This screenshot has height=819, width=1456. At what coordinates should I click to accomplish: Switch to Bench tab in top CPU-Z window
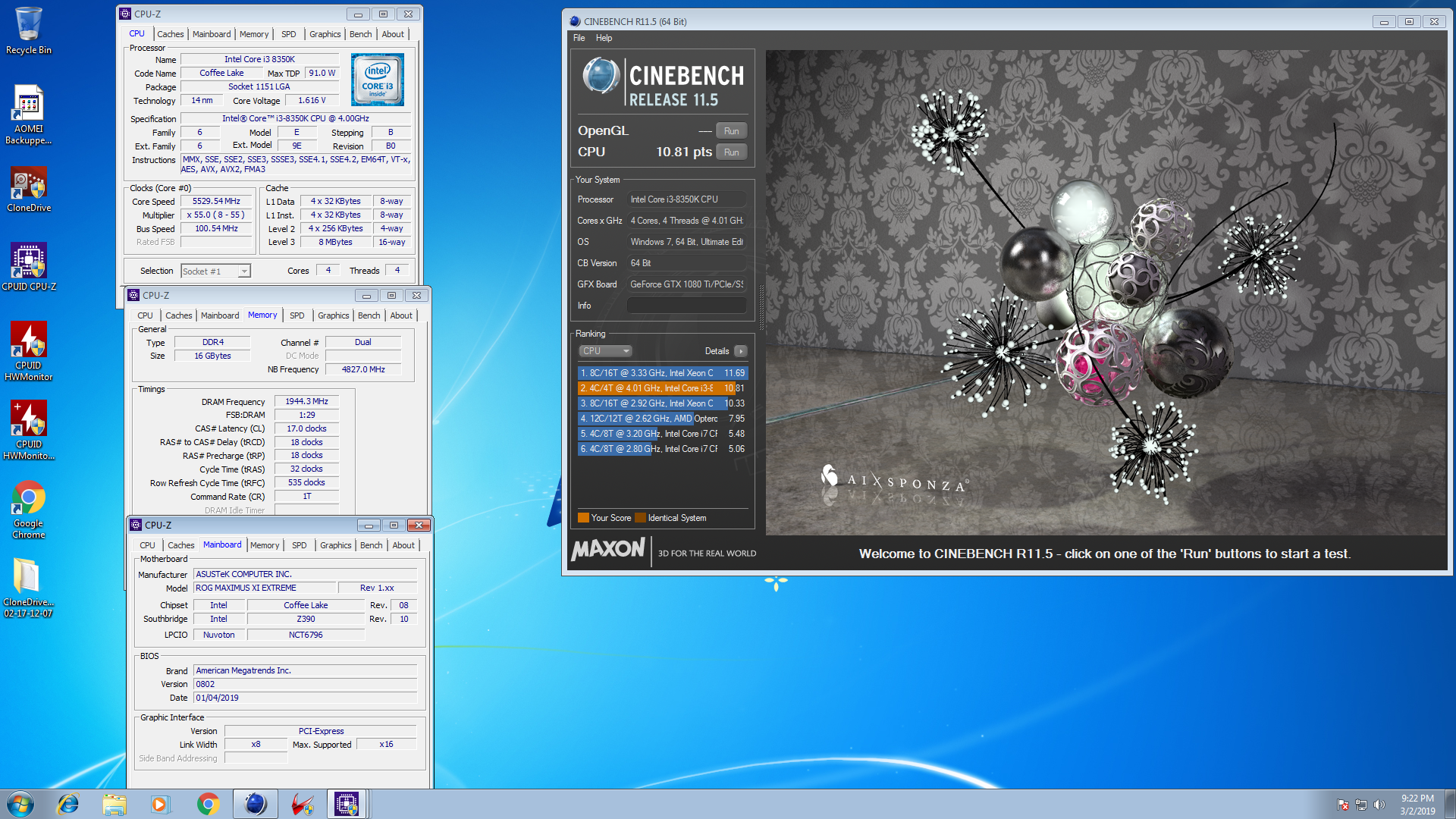361,34
